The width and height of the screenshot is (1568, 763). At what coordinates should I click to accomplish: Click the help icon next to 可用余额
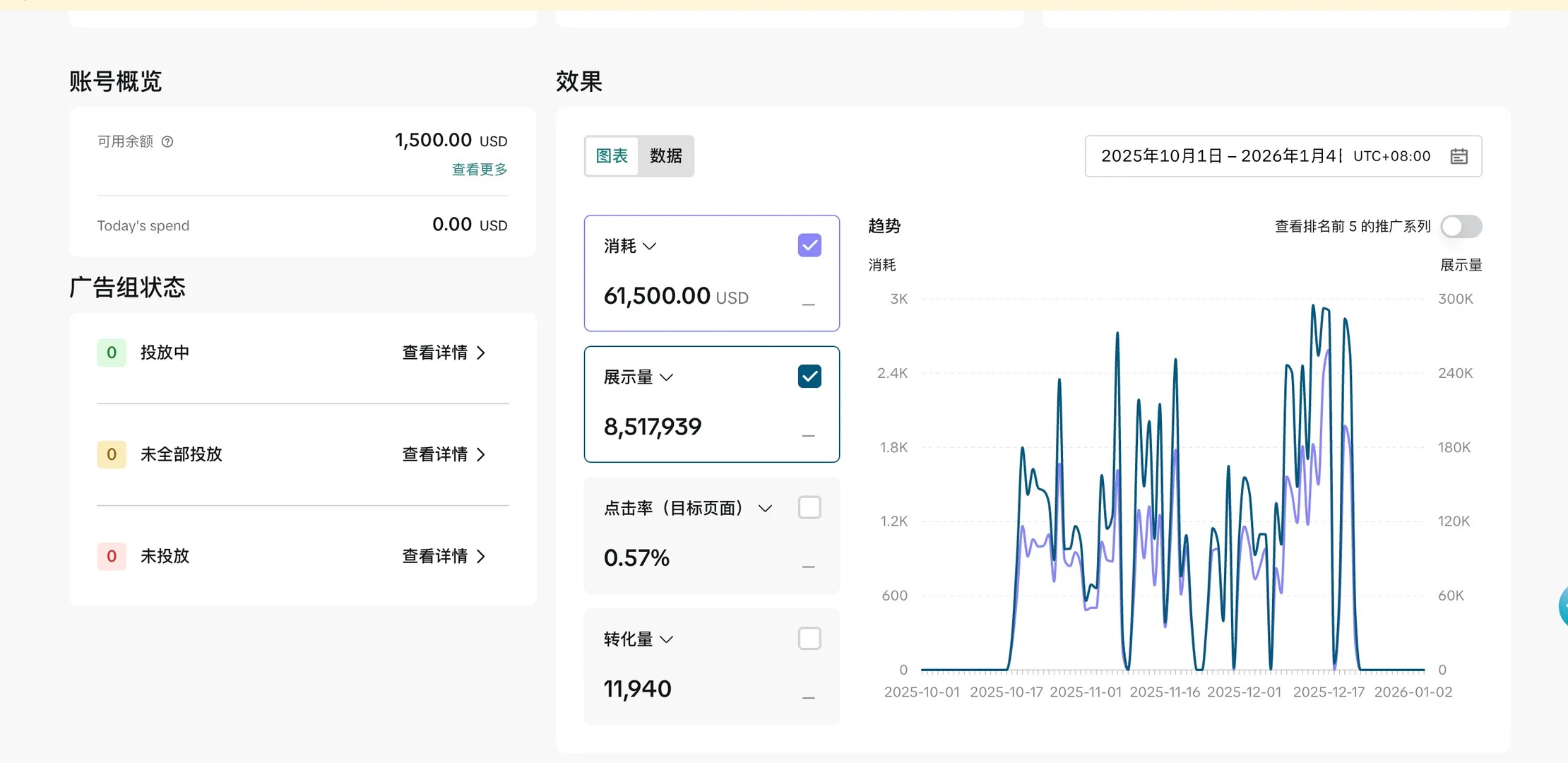pos(167,142)
